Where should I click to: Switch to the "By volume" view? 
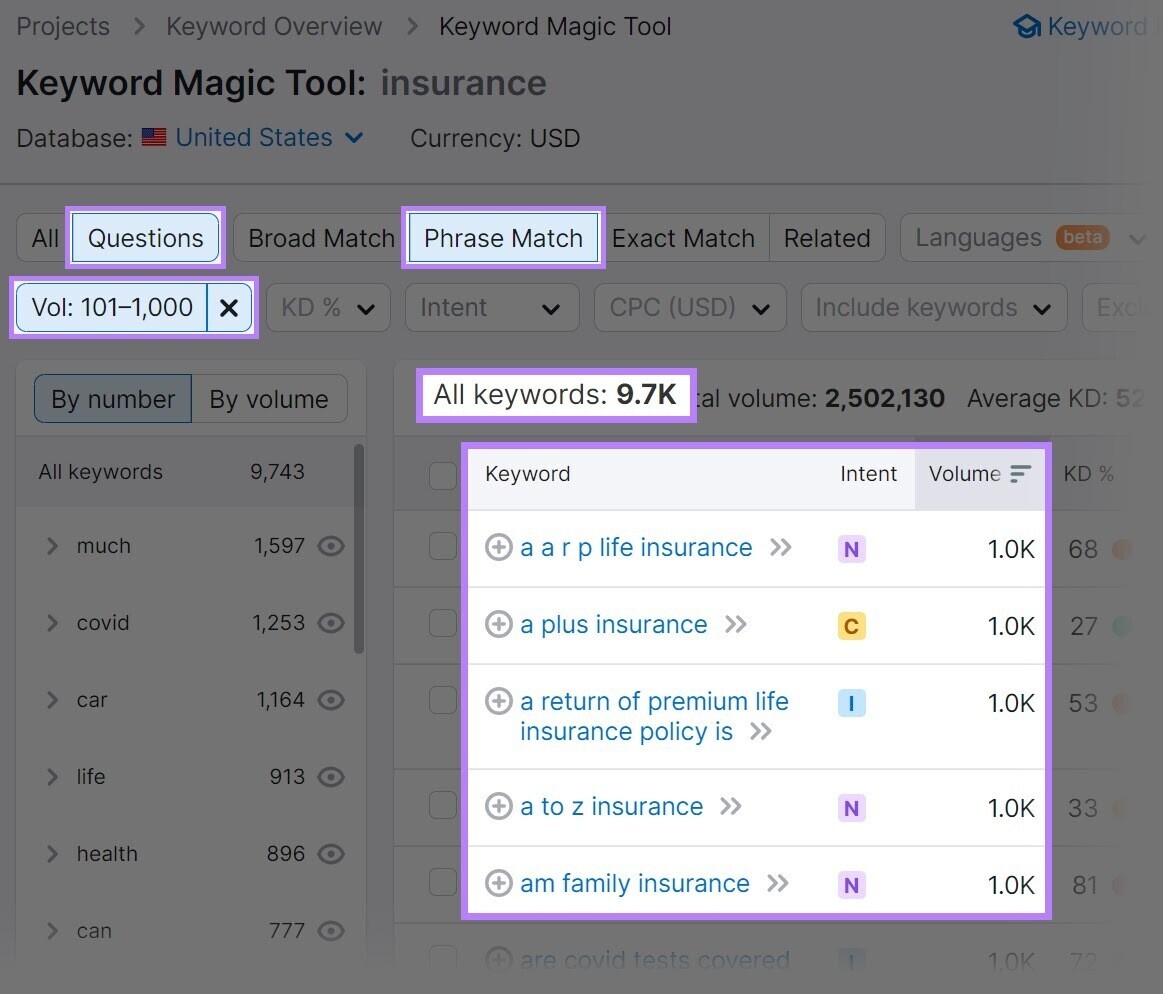(x=269, y=398)
